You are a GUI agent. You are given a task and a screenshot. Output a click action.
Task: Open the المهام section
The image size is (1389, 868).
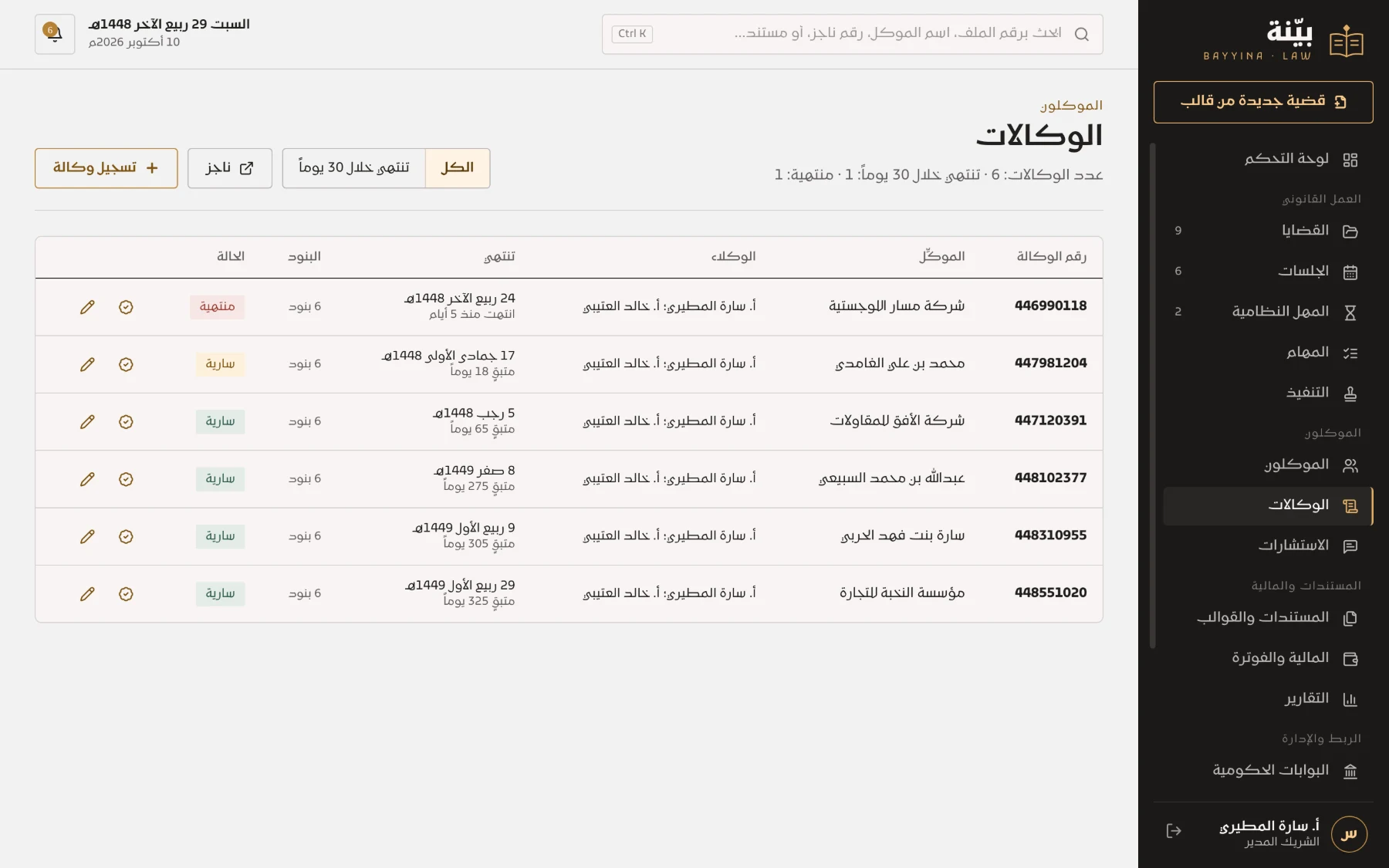(1267, 353)
